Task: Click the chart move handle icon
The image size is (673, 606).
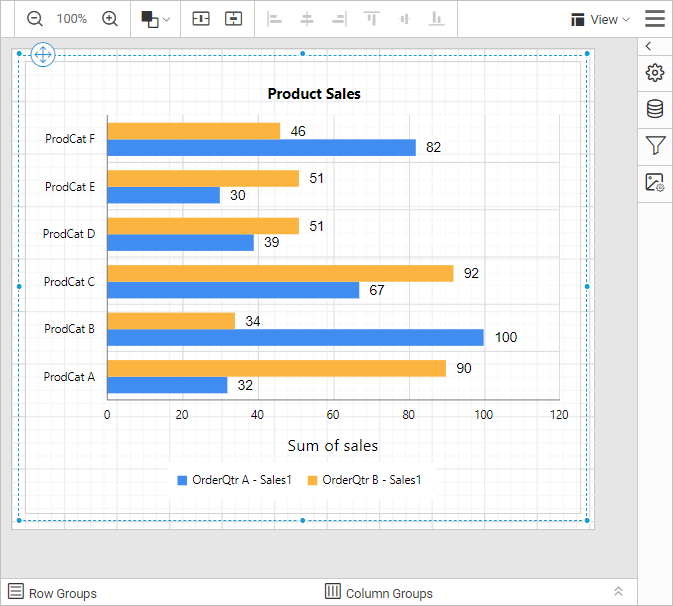Action: pos(43,55)
